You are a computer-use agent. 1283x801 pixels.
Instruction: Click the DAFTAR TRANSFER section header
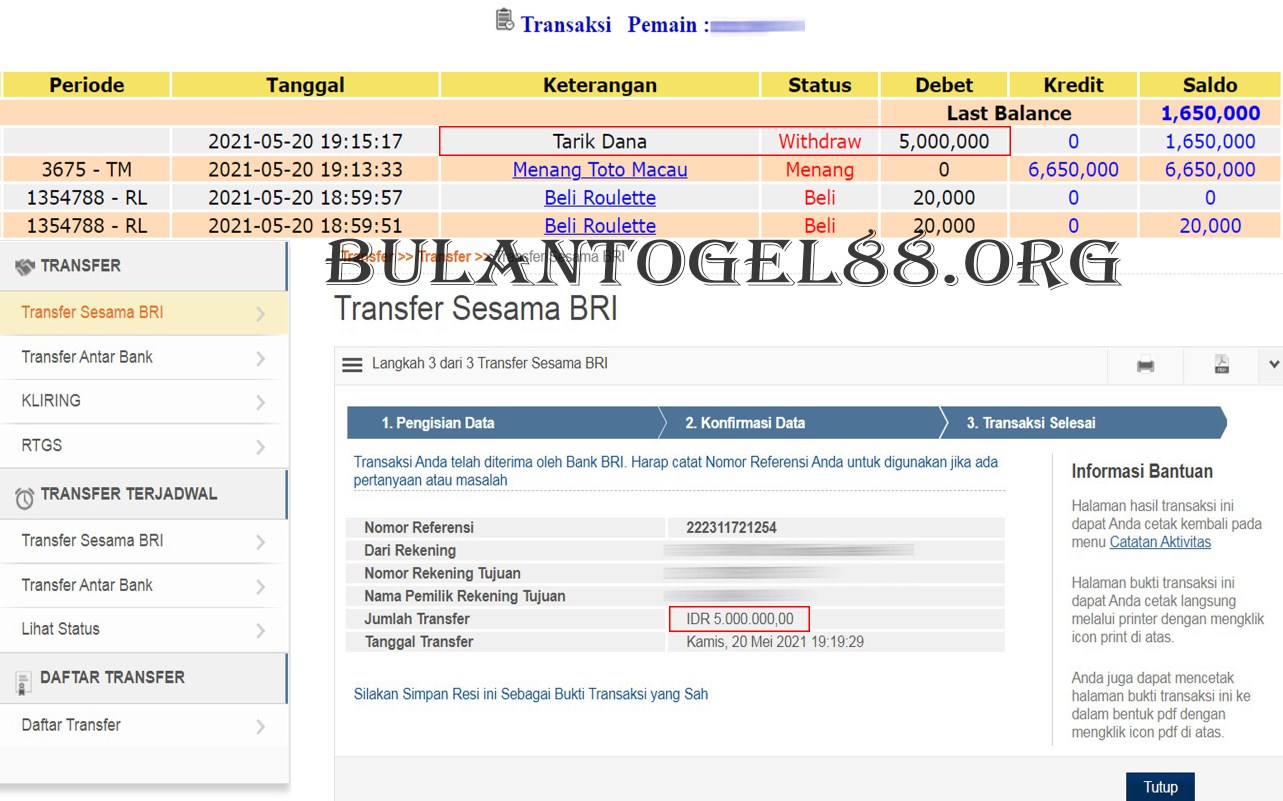point(144,678)
